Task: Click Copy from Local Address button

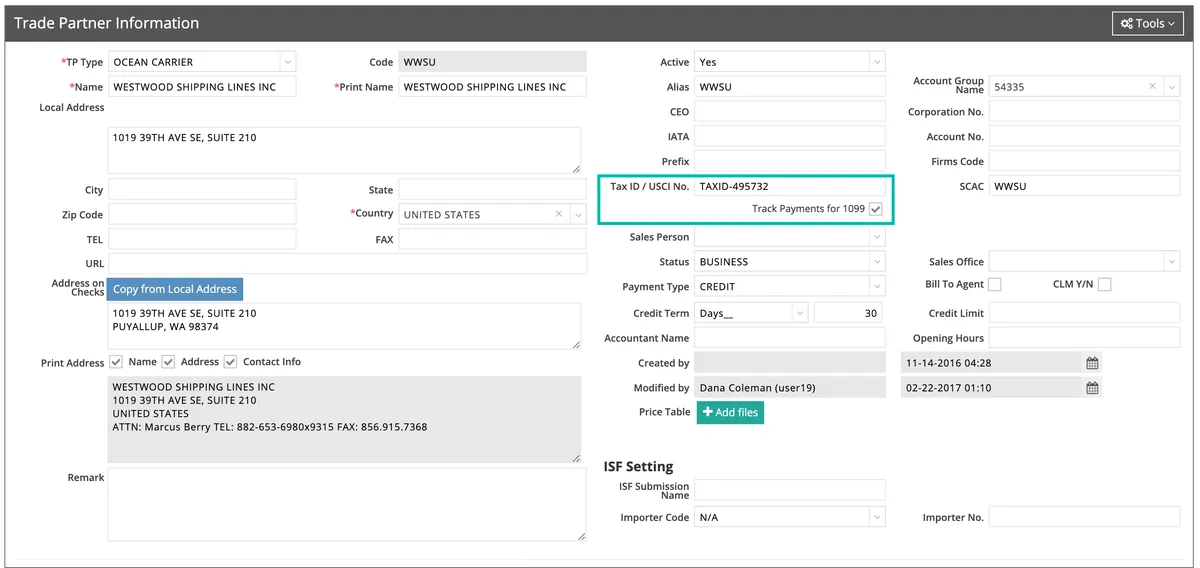Action: click(175, 289)
